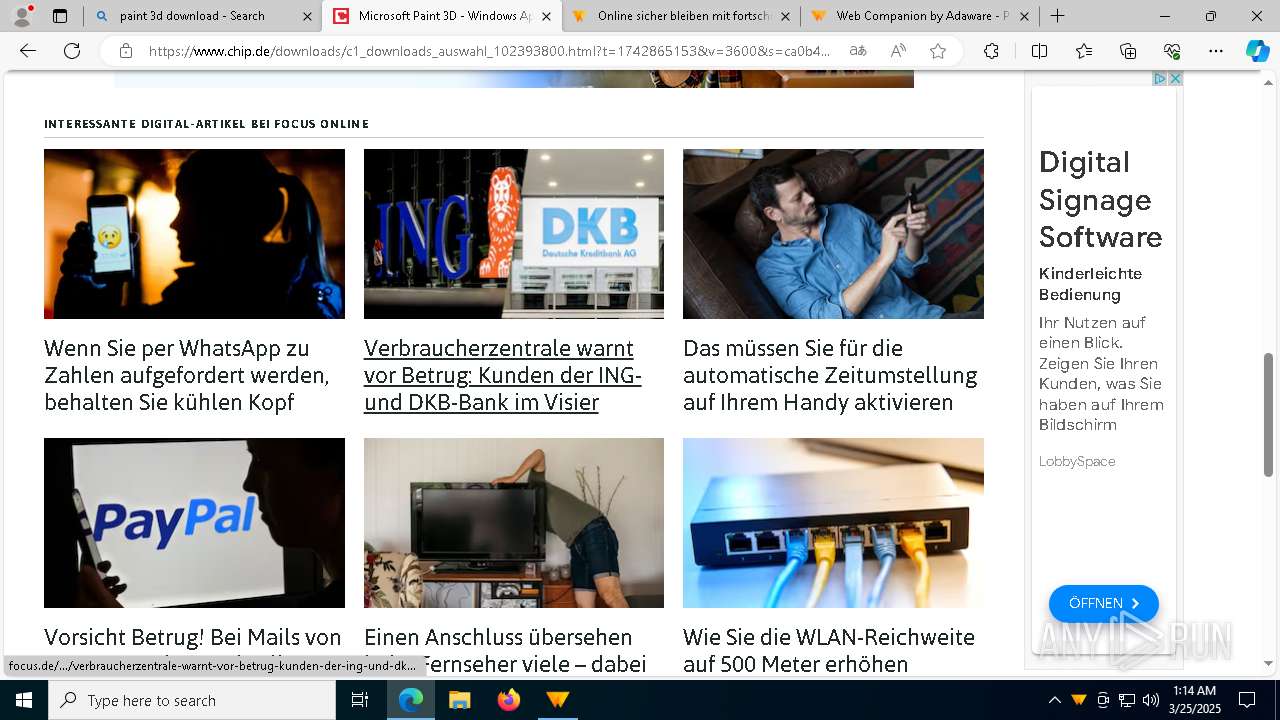
Task: Close the Online sicher bleiben tab
Action: click(785, 16)
